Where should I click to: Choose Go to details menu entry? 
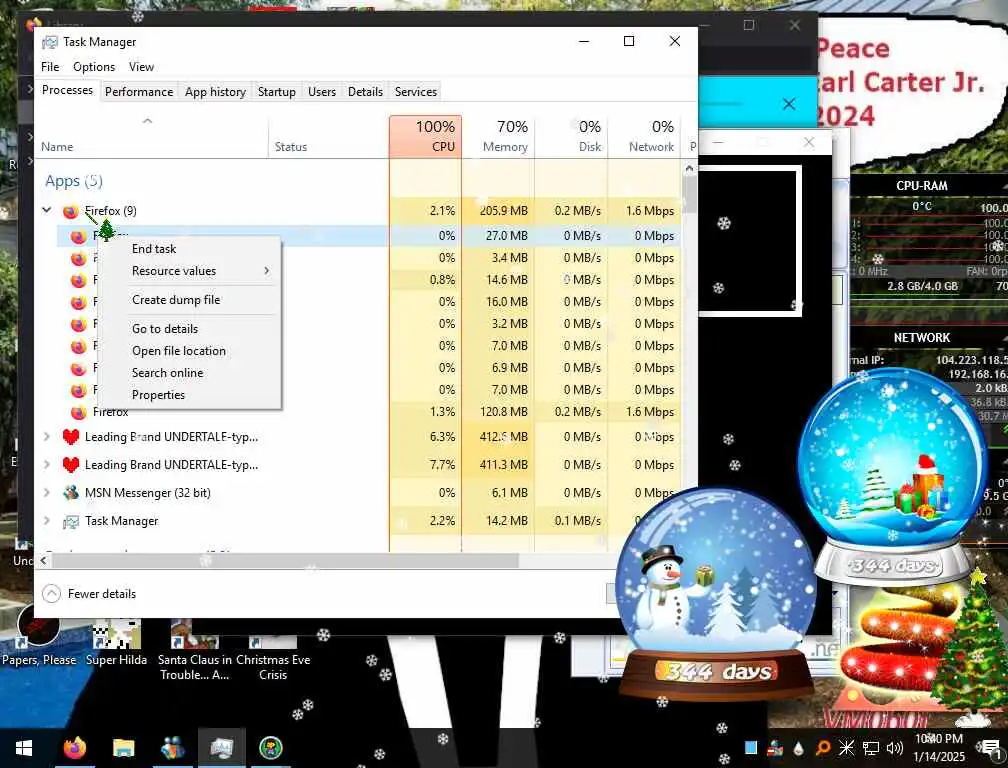(165, 328)
